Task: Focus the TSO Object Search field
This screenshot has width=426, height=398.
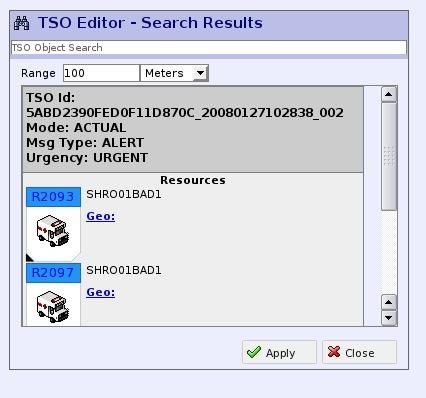Action: pyautogui.click(x=209, y=48)
